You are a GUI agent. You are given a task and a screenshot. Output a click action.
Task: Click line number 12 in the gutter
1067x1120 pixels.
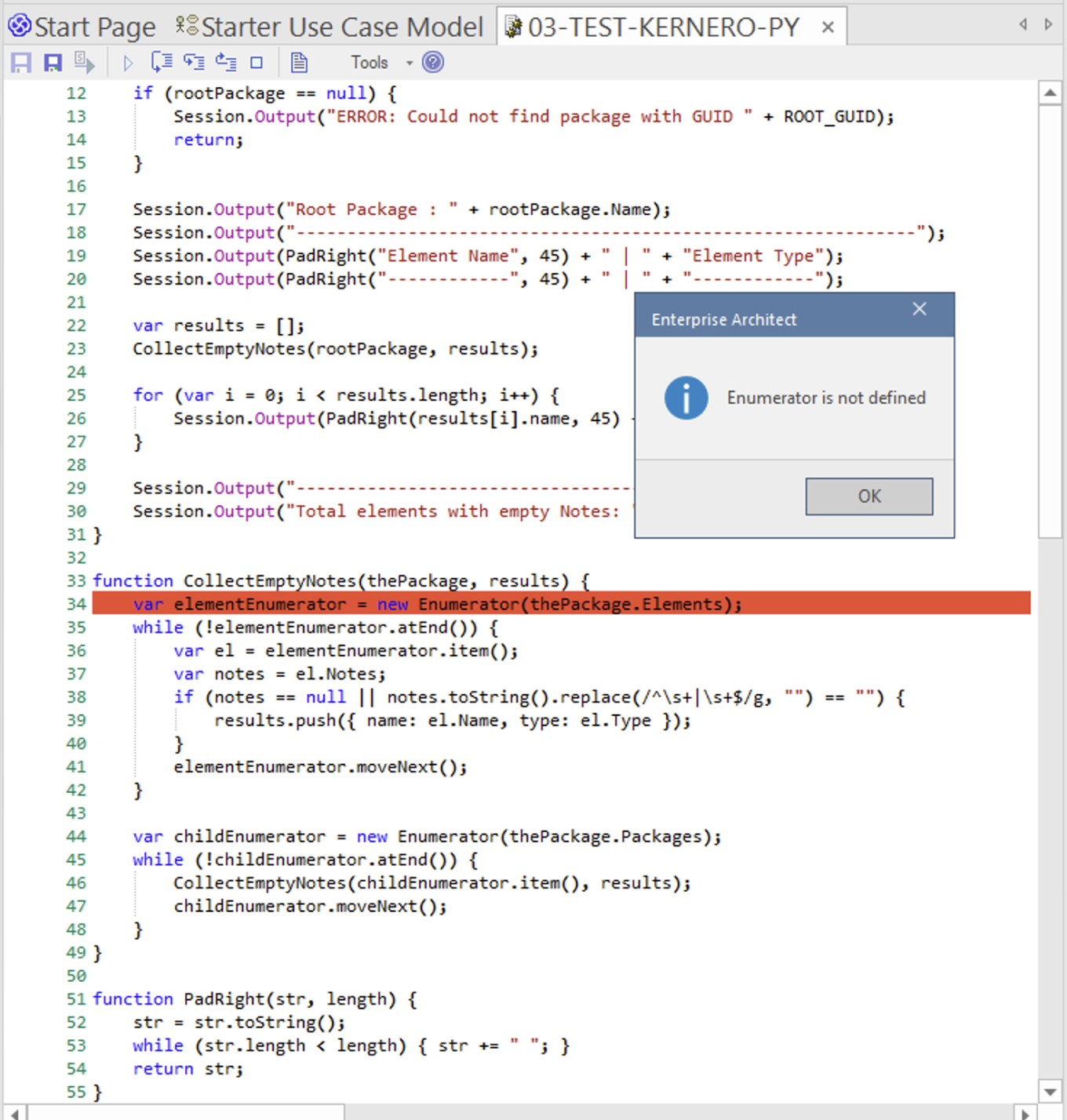click(x=76, y=93)
